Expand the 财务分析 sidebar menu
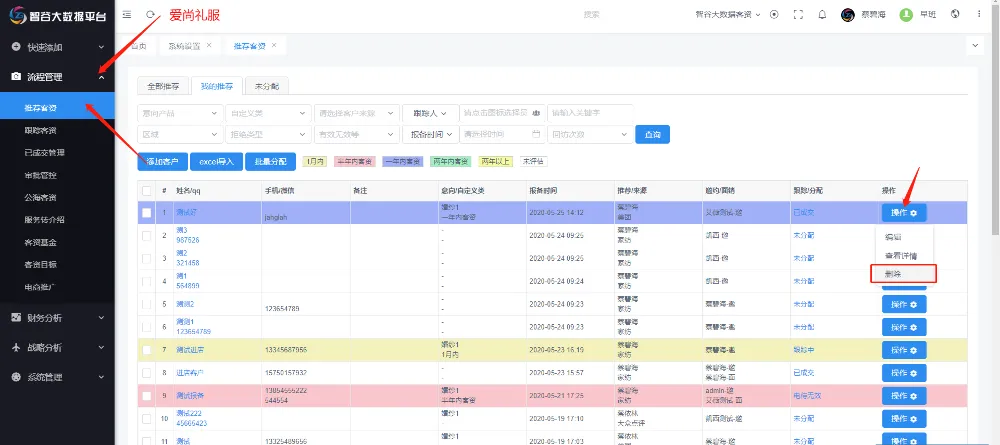1000x445 pixels. (x=57, y=317)
